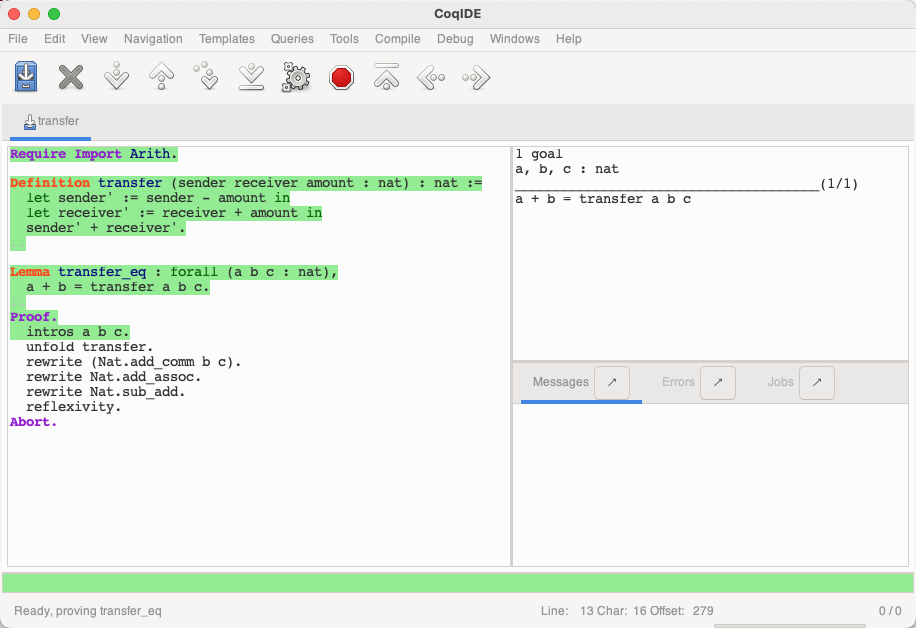
Task: Open the Debug menu
Action: [455, 39]
